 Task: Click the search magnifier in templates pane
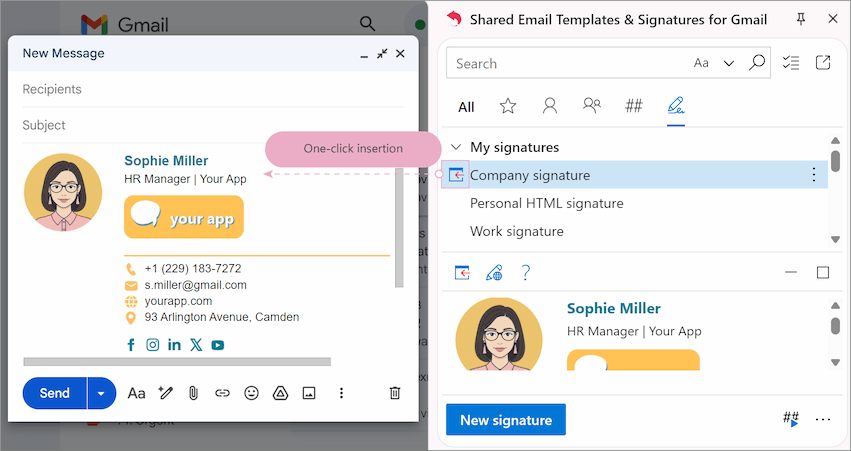(x=757, y=63)
